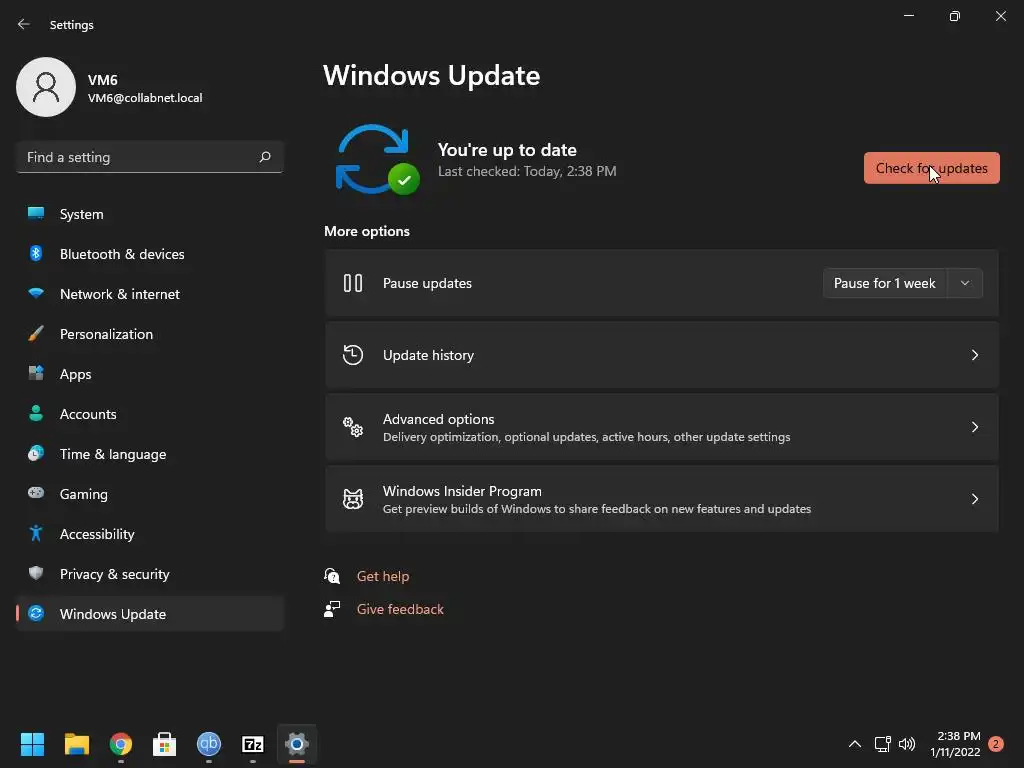The width and height of the screenshot is (1024, 768).
Task: Click the Windows Update sync icon in sidebar
Action: click(36, 613)
